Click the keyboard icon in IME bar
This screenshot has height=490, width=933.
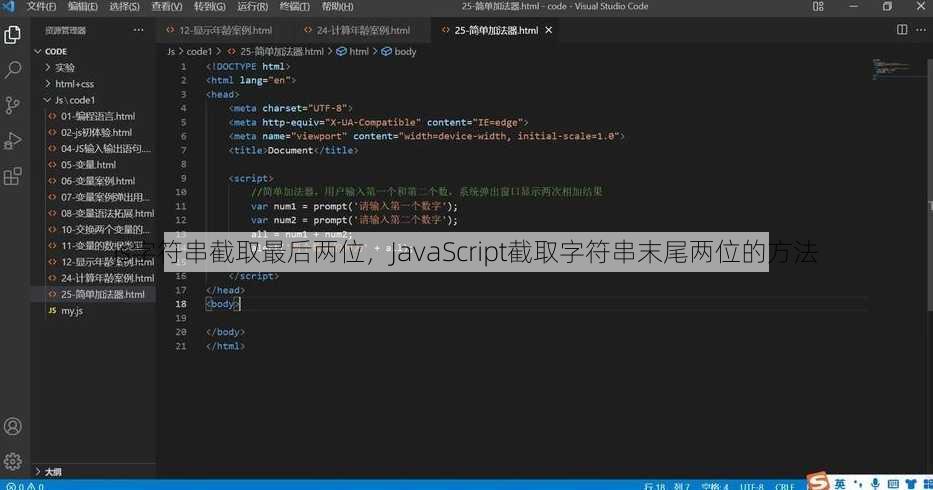[x=893, y=484]
